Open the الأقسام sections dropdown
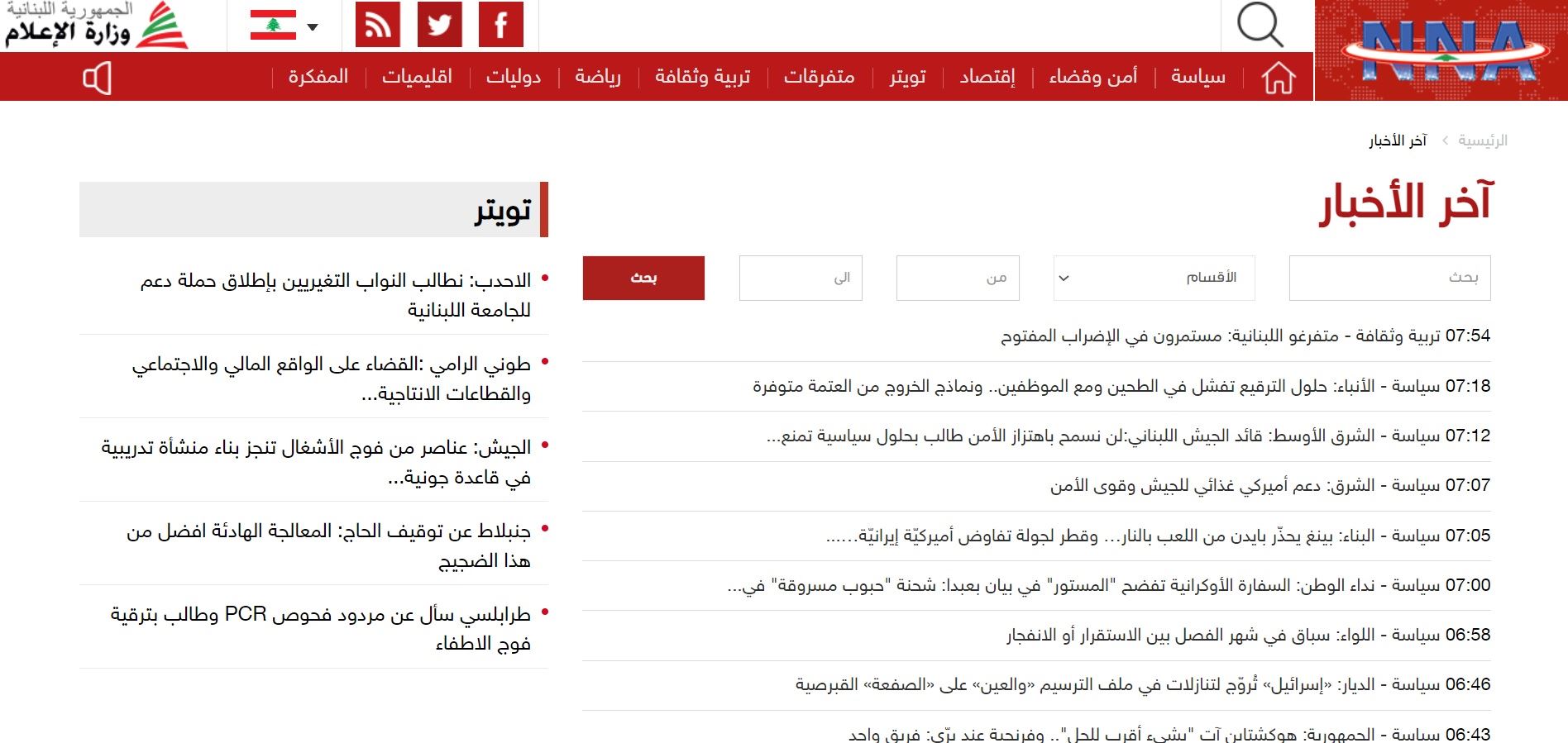This screenshot has height=743, width=1568. click(x=1154, y=278)
